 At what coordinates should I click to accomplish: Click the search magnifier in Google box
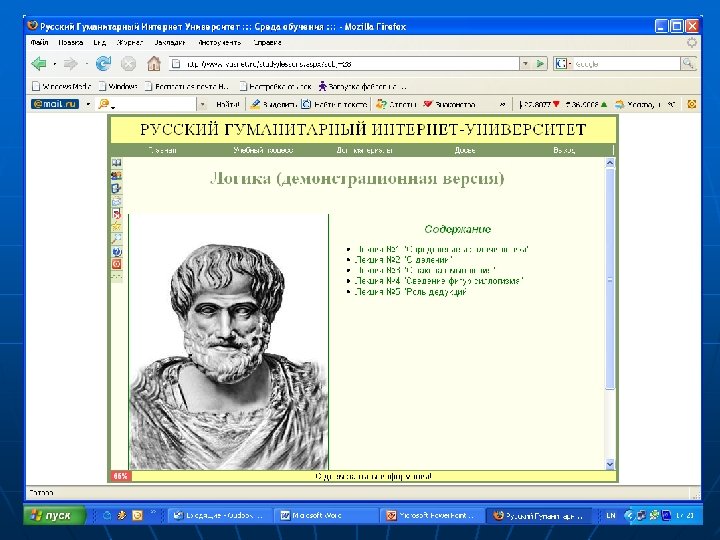click(688, 63)
